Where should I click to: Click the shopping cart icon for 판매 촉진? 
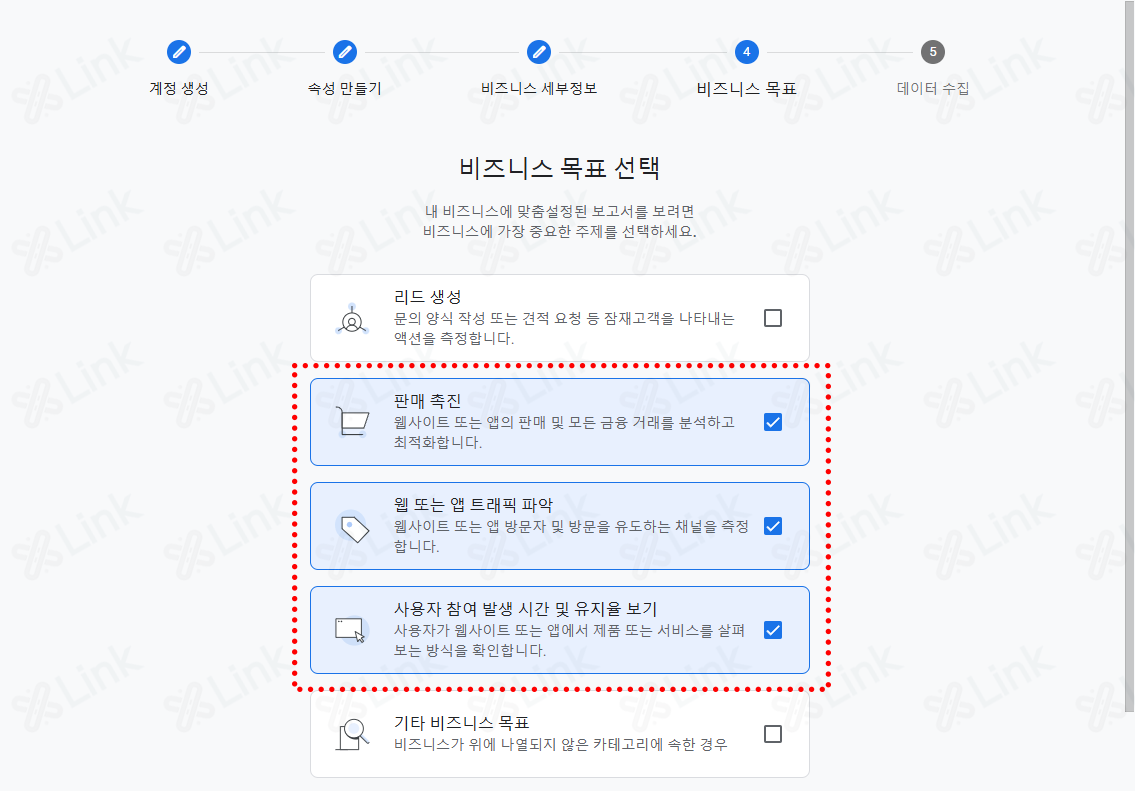click(353, 422)
